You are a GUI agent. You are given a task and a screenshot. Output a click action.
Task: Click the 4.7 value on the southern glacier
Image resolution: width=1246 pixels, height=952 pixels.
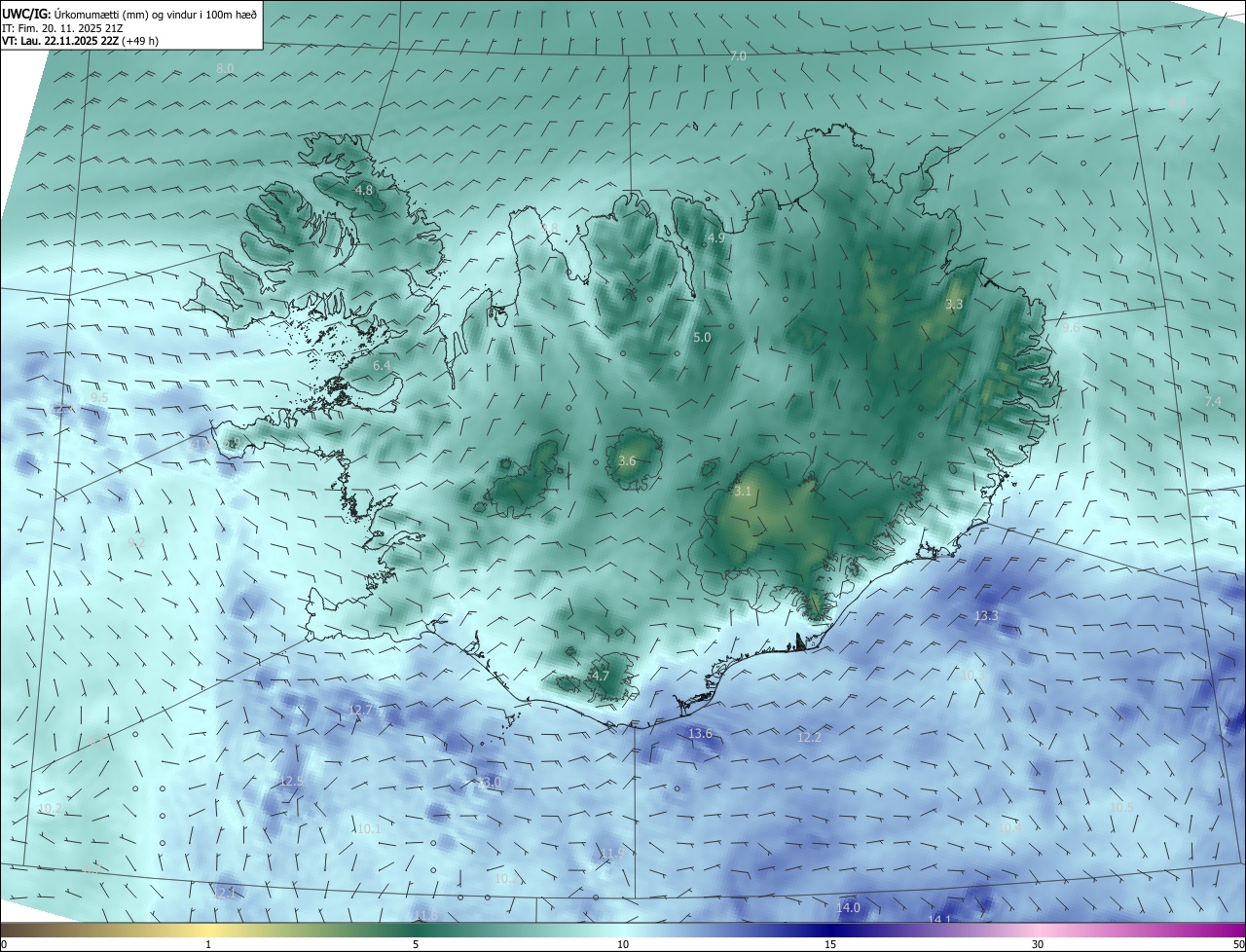tap(601, 676)
